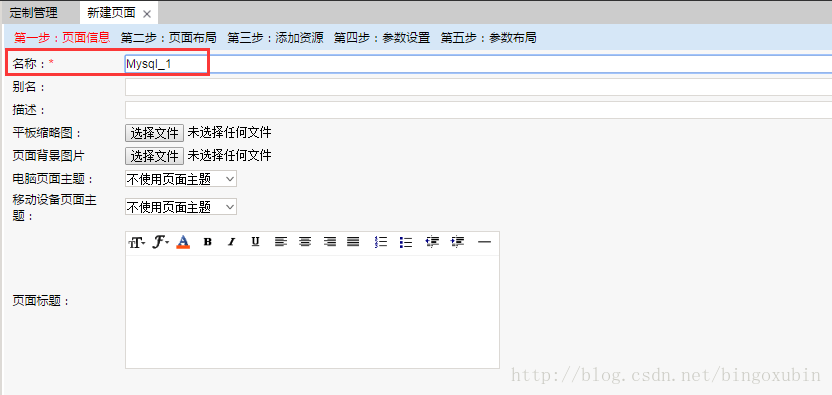Go to 第一步：页面信息 step
The image size is (832, 395).
point(62,38)
